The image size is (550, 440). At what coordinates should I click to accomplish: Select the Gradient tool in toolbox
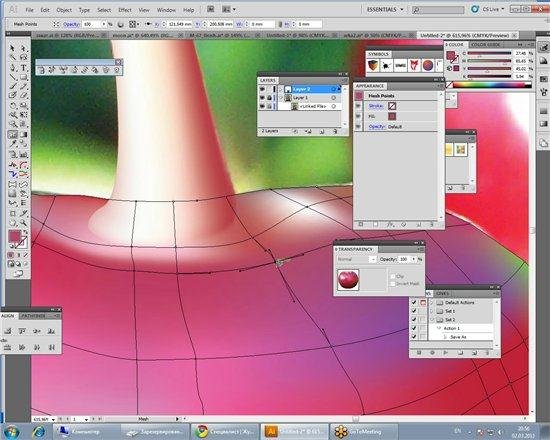pyautogui.click(x=24, y=134)
